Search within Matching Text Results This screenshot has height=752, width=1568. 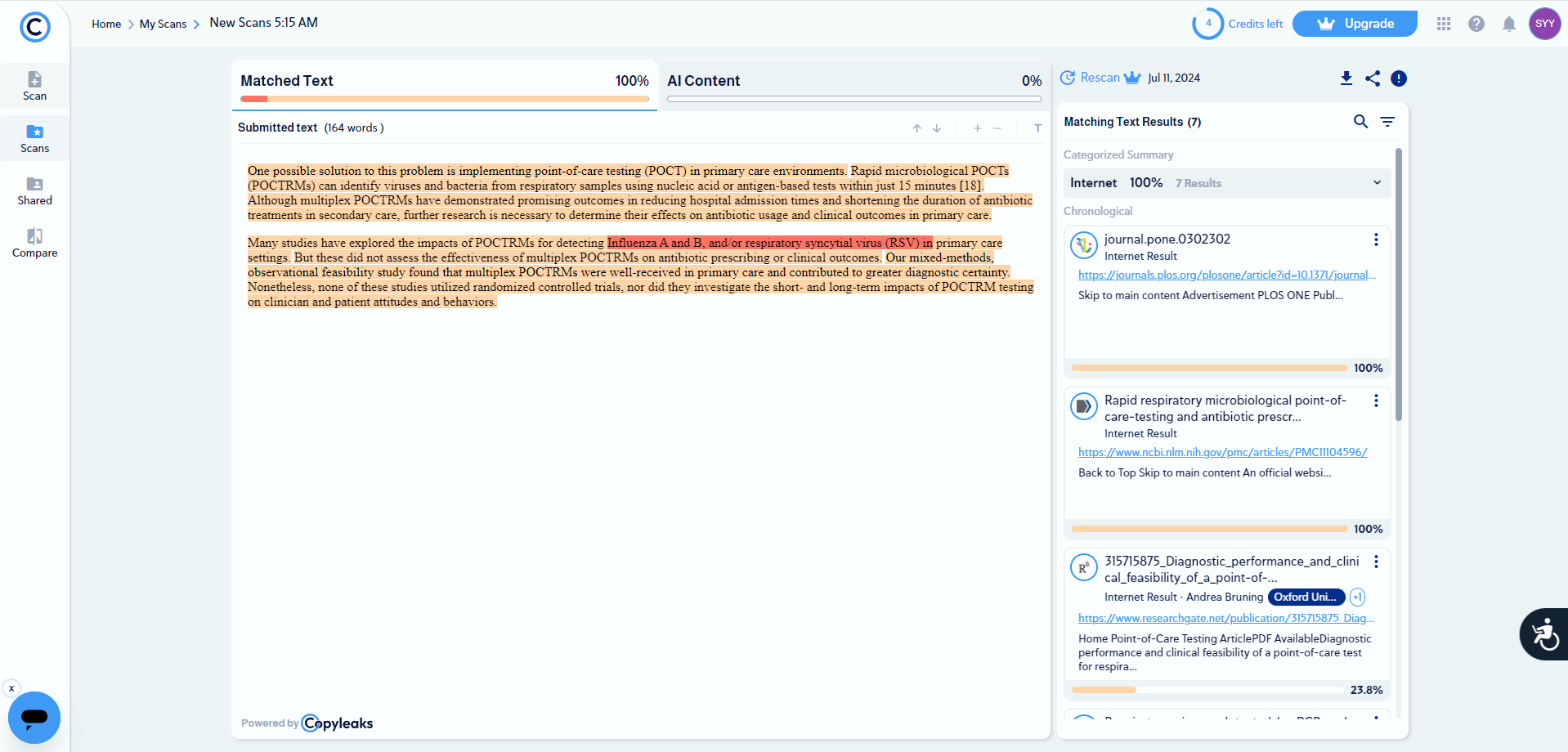(1360, 121)
